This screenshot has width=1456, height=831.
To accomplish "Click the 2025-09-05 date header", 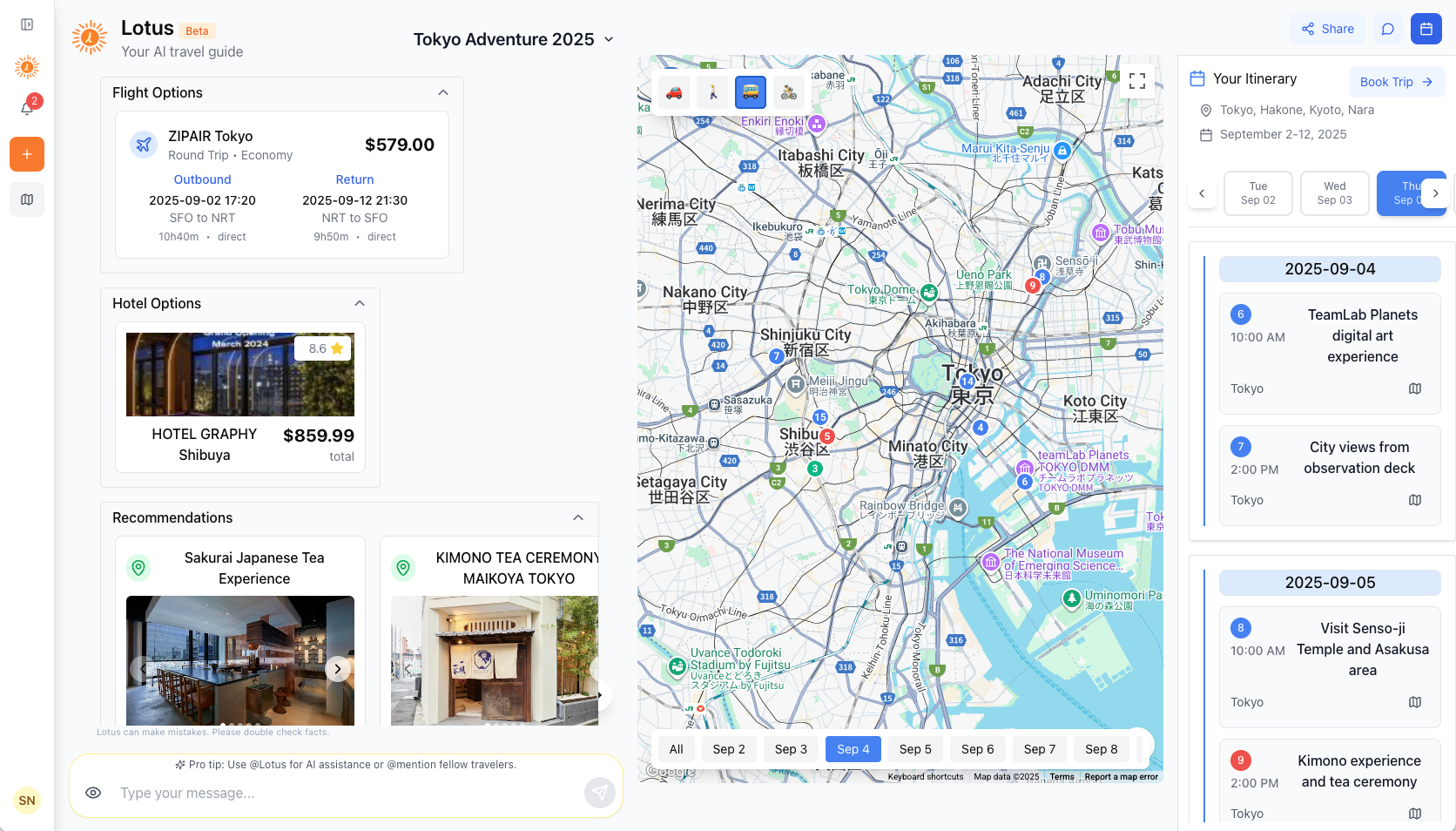I will [1330, 583].
